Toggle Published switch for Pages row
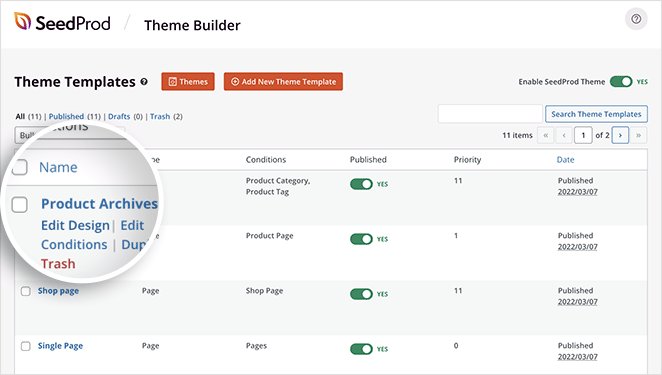The height and width of the screenshot is (375, 662). tap(361, 349)
